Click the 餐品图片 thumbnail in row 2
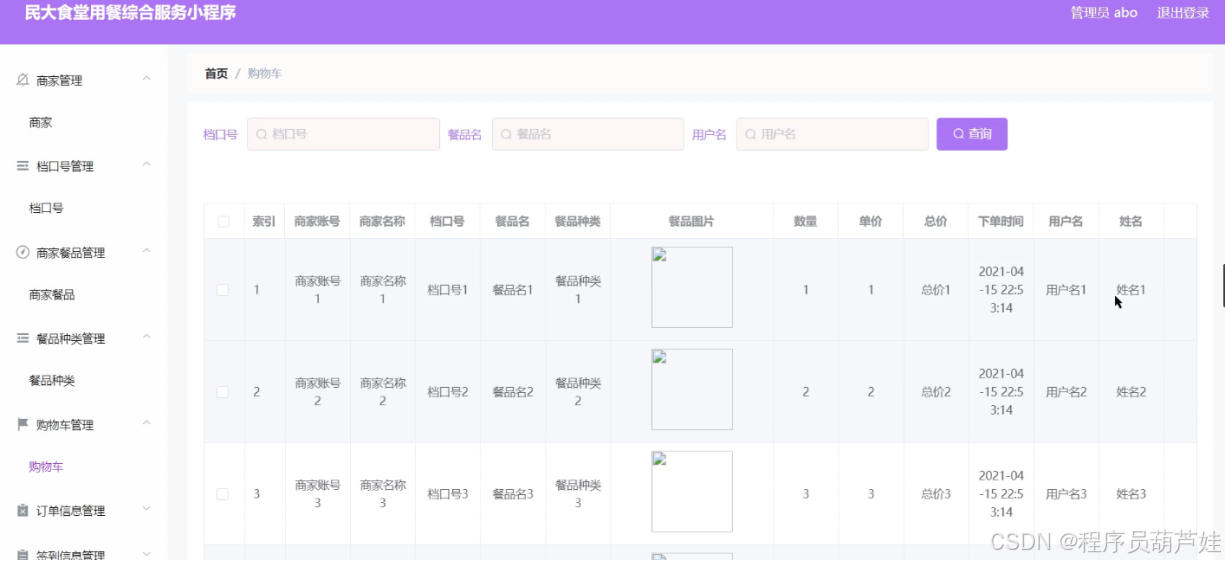1225x561 pixels. (x=692, y=389)
